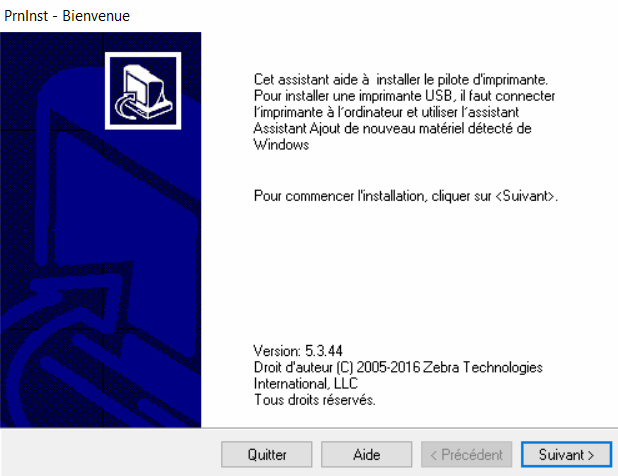
Task: Click the line 'Pour installer une imprimante USB'
Action: pyautogui.click(x=404, y=96)
